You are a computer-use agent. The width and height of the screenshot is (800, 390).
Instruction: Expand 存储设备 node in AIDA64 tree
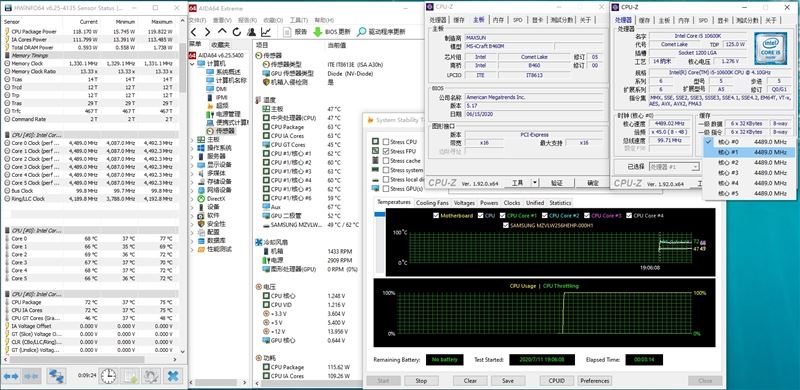coord(192,181)
